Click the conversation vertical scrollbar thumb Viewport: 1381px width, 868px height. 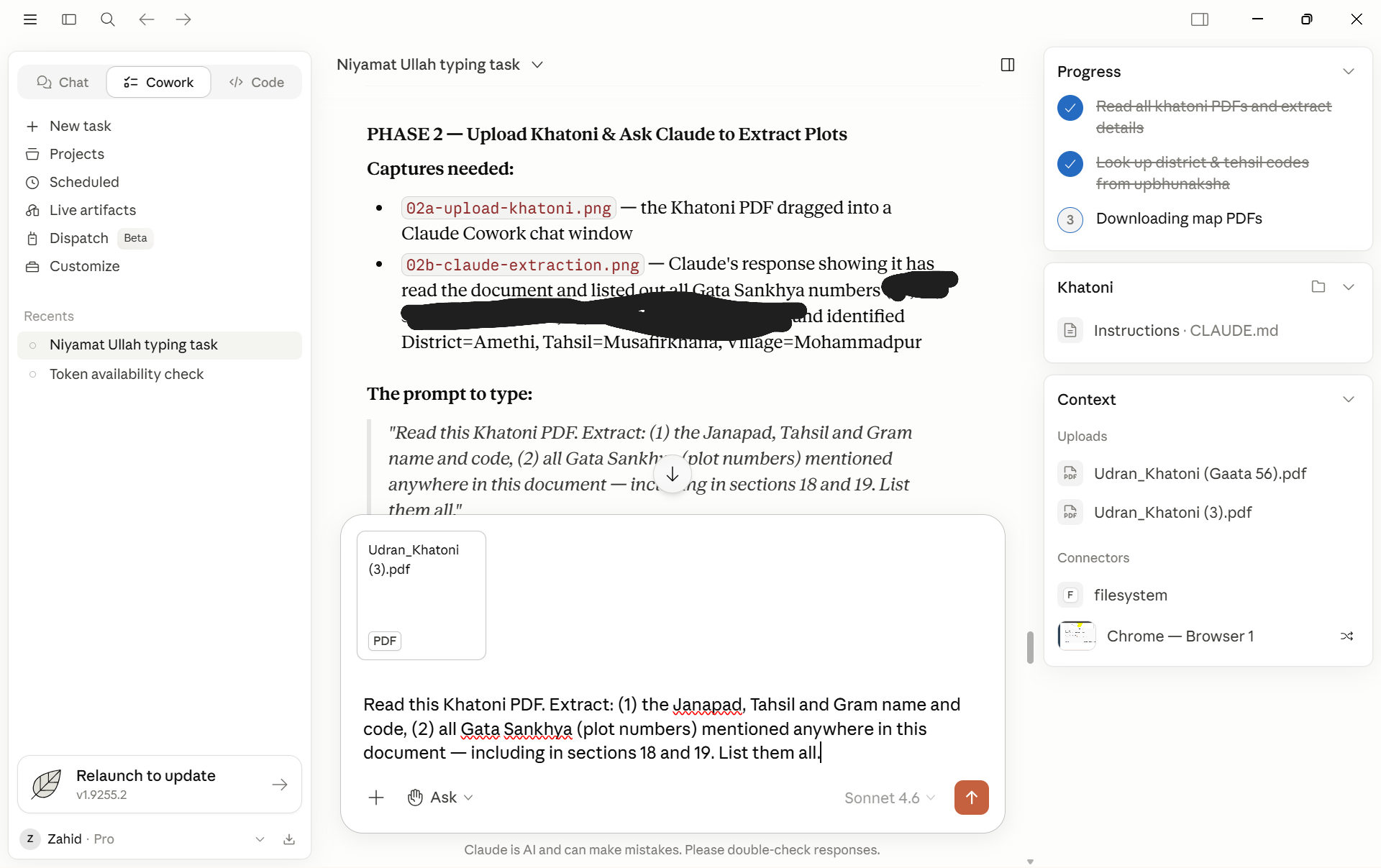[1030, 647]
